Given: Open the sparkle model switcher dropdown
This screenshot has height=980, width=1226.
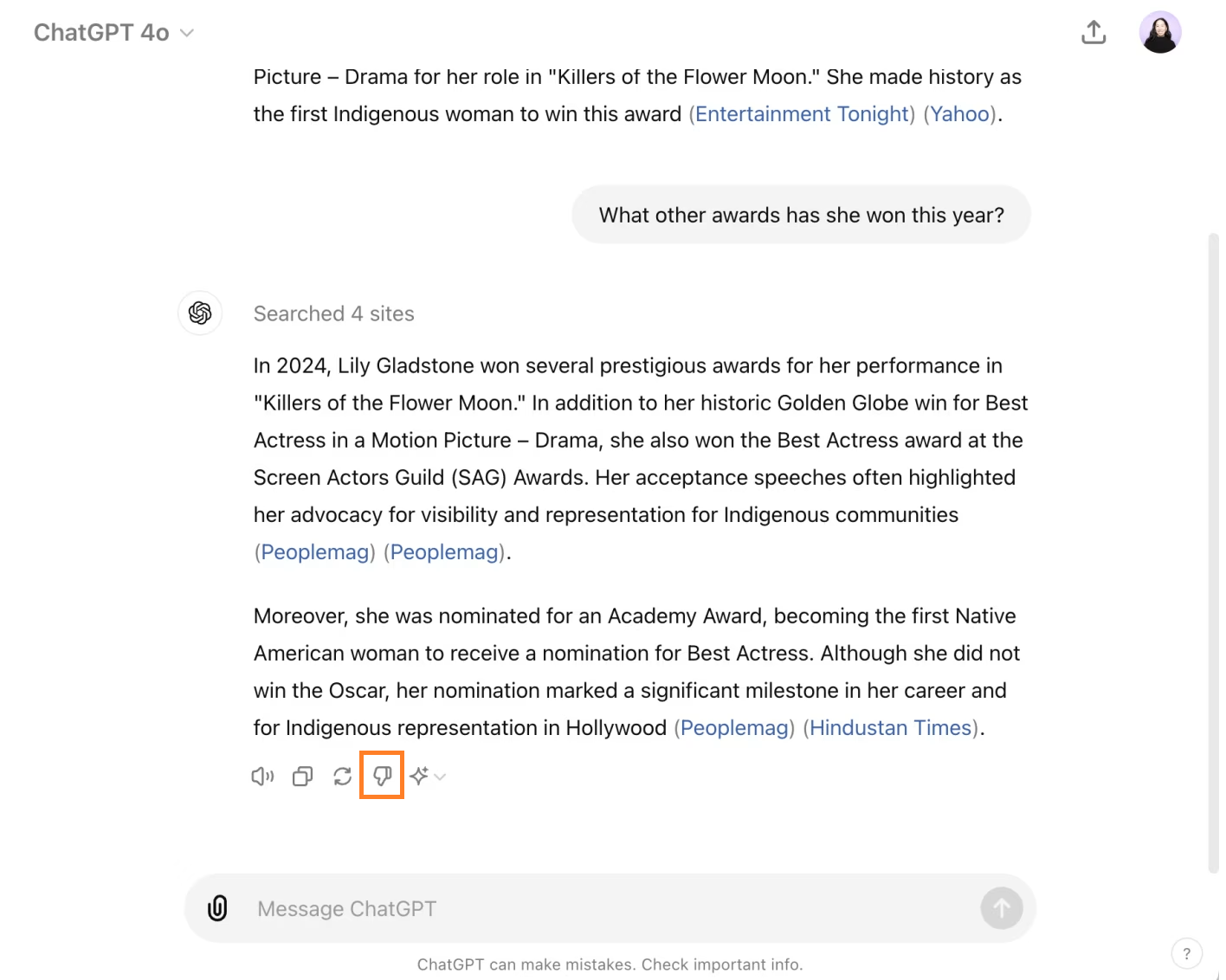Looking at the screenshot, I should [x=427, y=777].
